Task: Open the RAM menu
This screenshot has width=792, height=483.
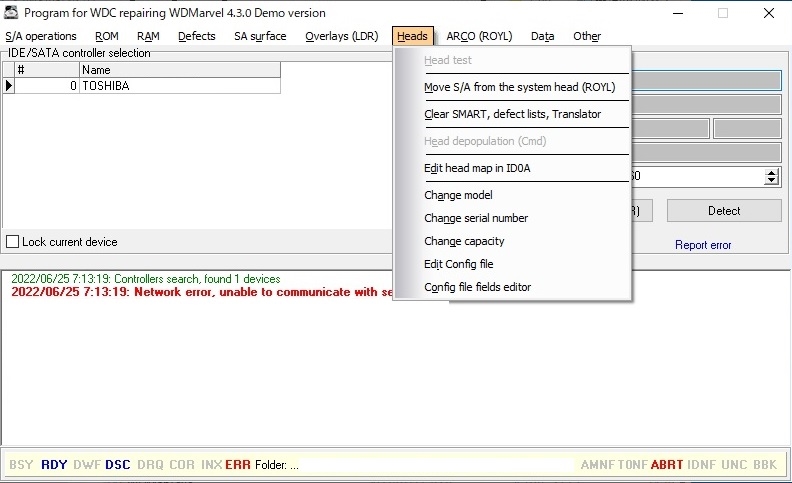Action: tap(148, 36)
